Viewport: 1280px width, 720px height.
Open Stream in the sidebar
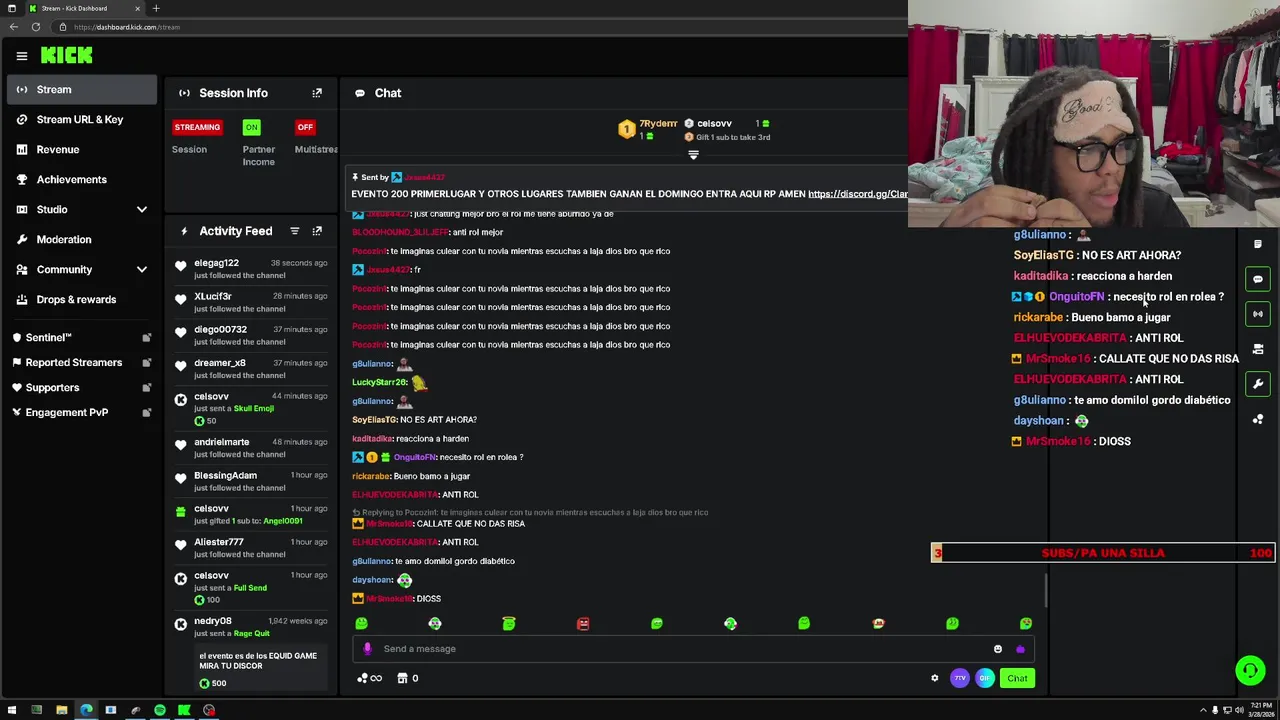pyautogui.click(x=82, y=90)
